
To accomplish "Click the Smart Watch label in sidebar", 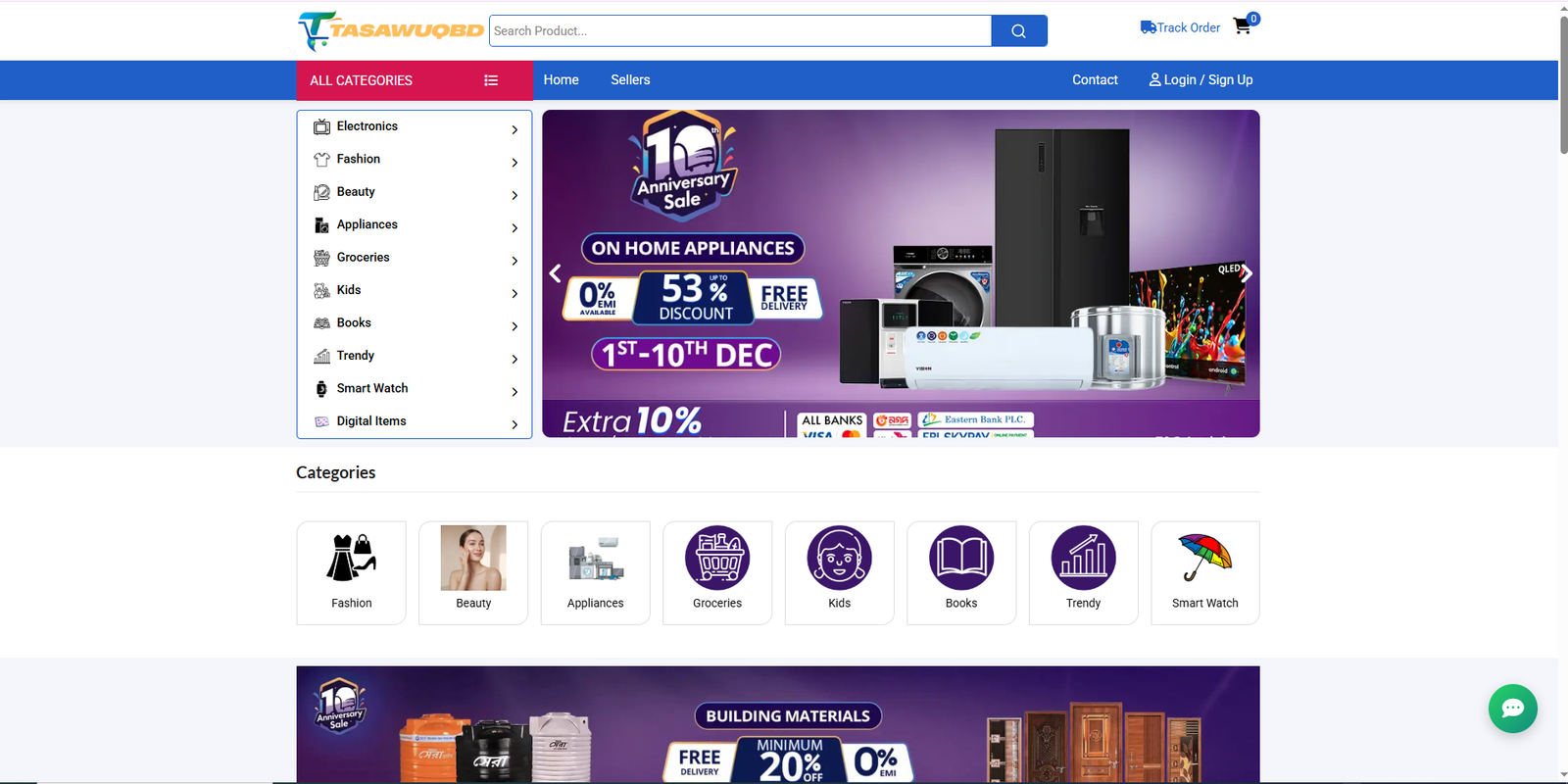I will (372, 388).
